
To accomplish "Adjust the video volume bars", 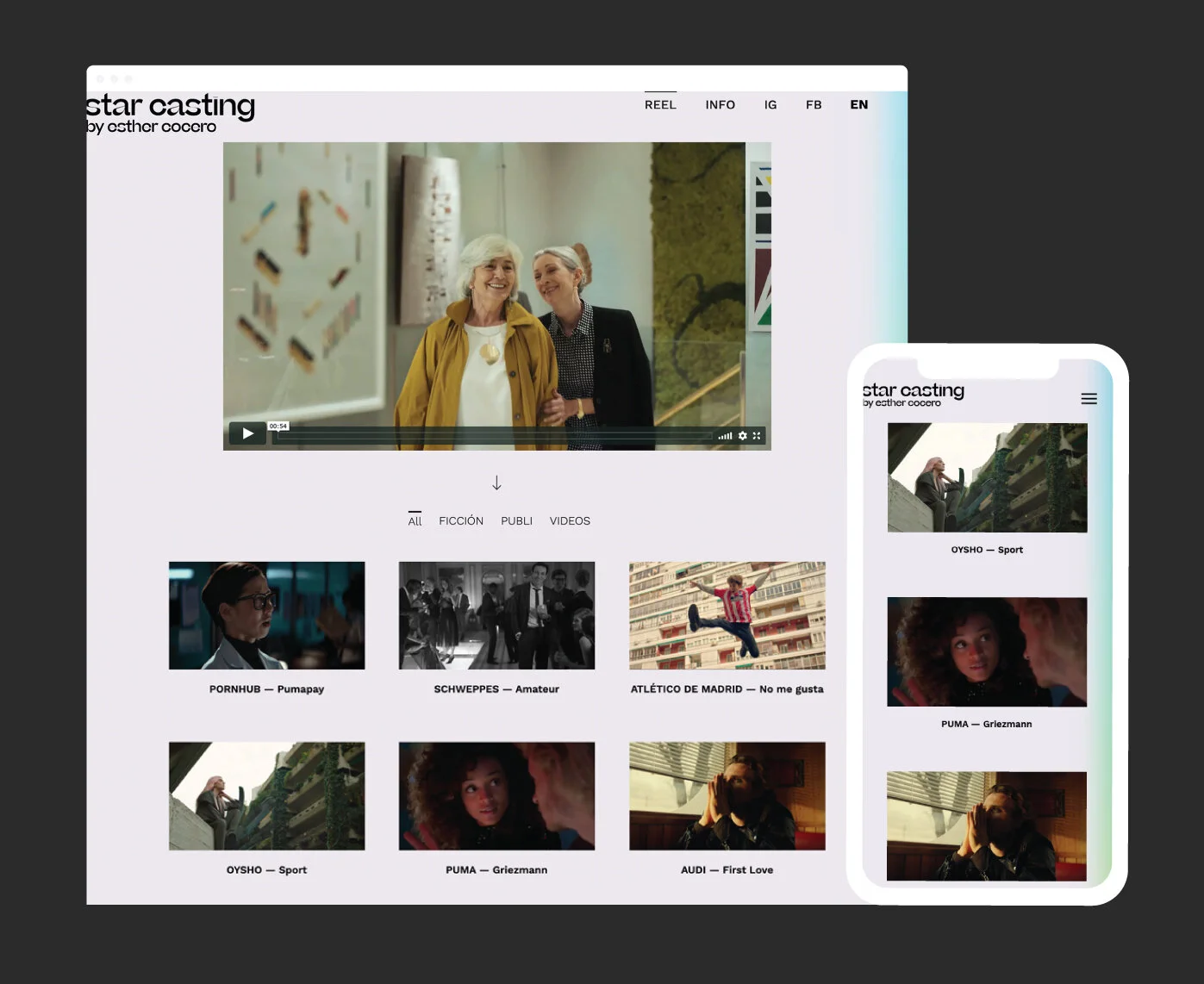I will (x=725, y=436).
